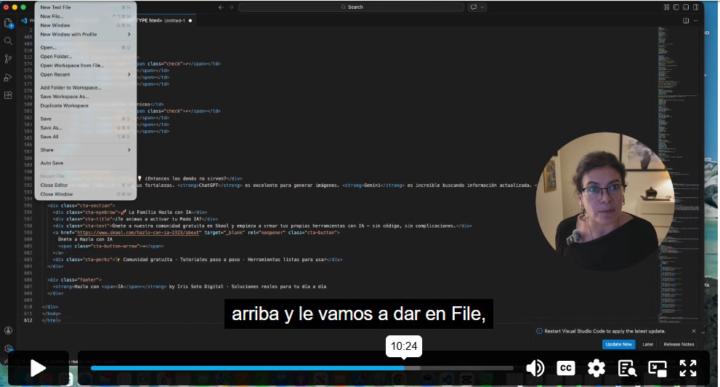Expand New Window with Profile submenu
The image size is (720, 387).
tap(85, 34)
